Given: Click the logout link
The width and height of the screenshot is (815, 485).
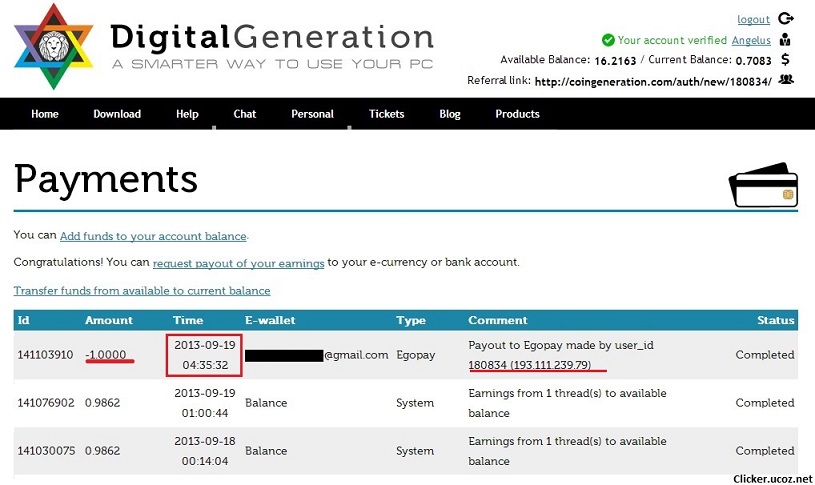Looking at the screenshot, I should 753,19.
